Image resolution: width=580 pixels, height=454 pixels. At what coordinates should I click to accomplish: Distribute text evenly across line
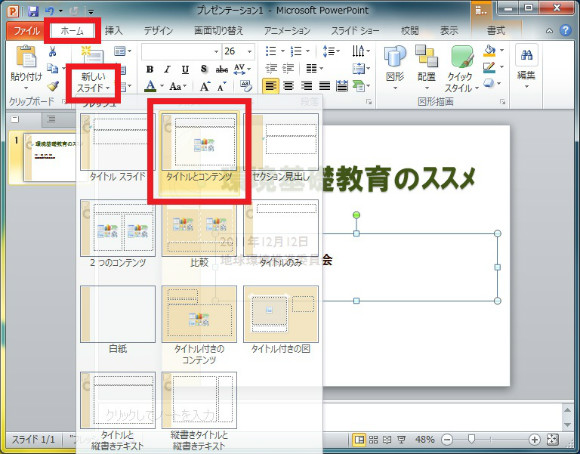(x=342, y=86)
